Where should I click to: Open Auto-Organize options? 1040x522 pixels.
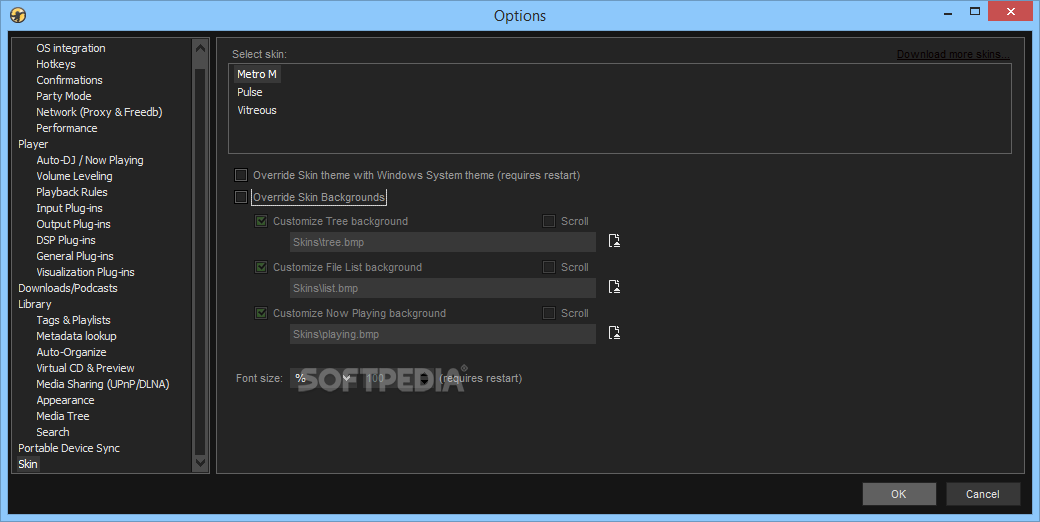click(72, 352)
